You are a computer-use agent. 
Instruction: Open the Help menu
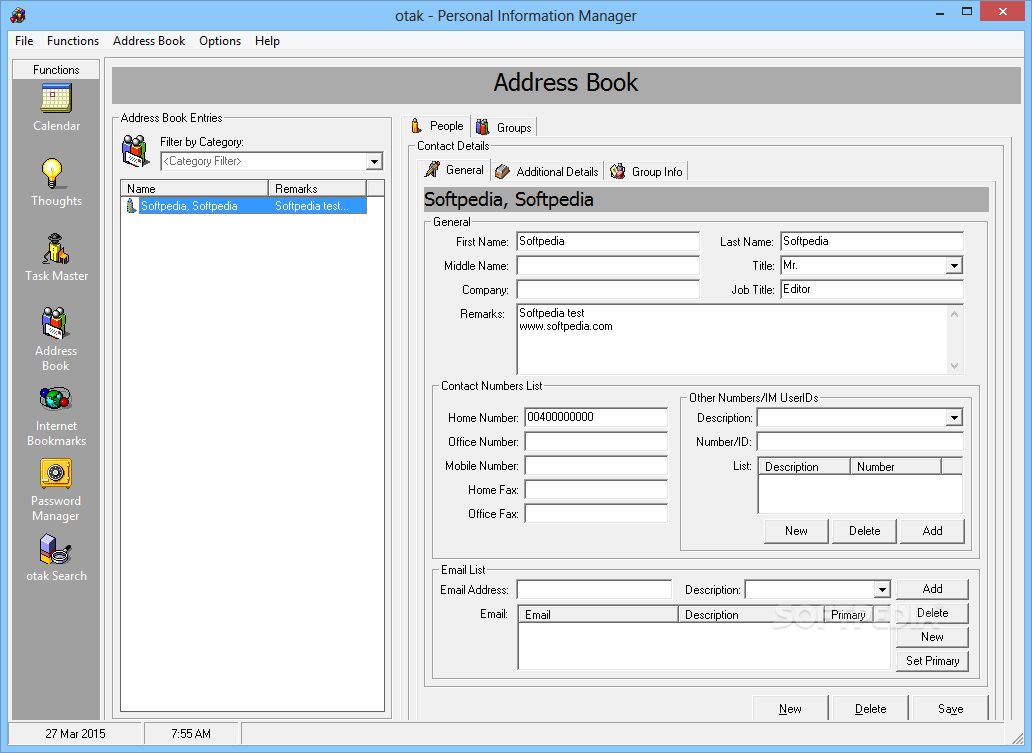pyautogui.click(x=267, y=41)
